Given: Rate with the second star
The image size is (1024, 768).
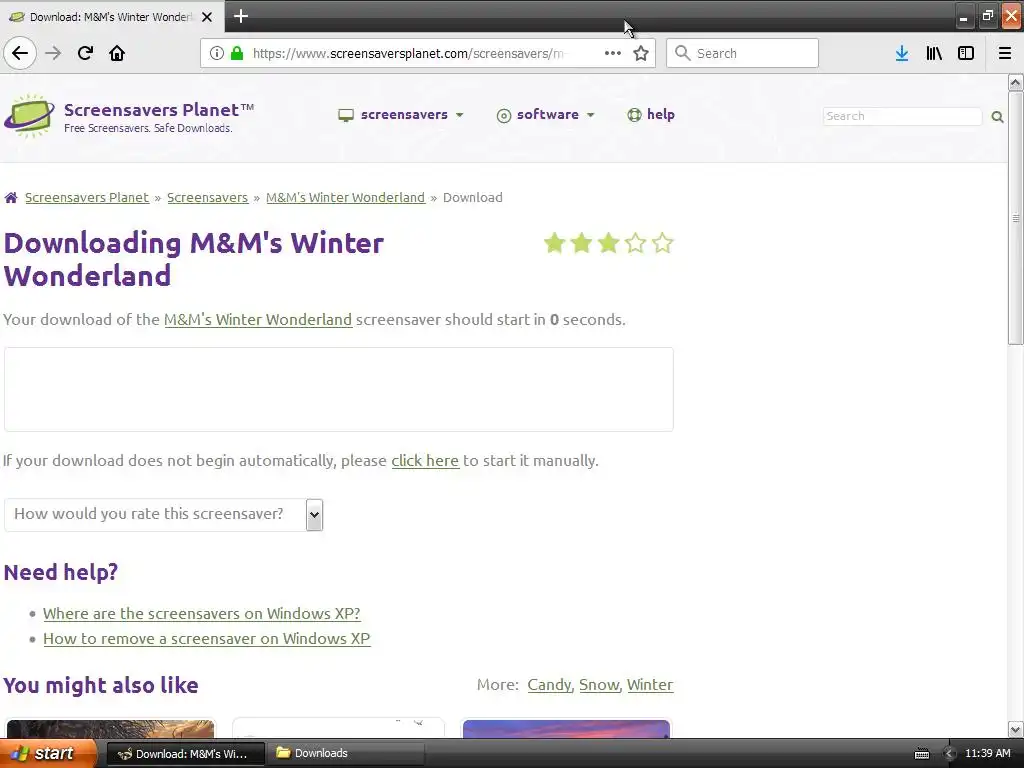Looking at the screenshot, I should (581, 243).
